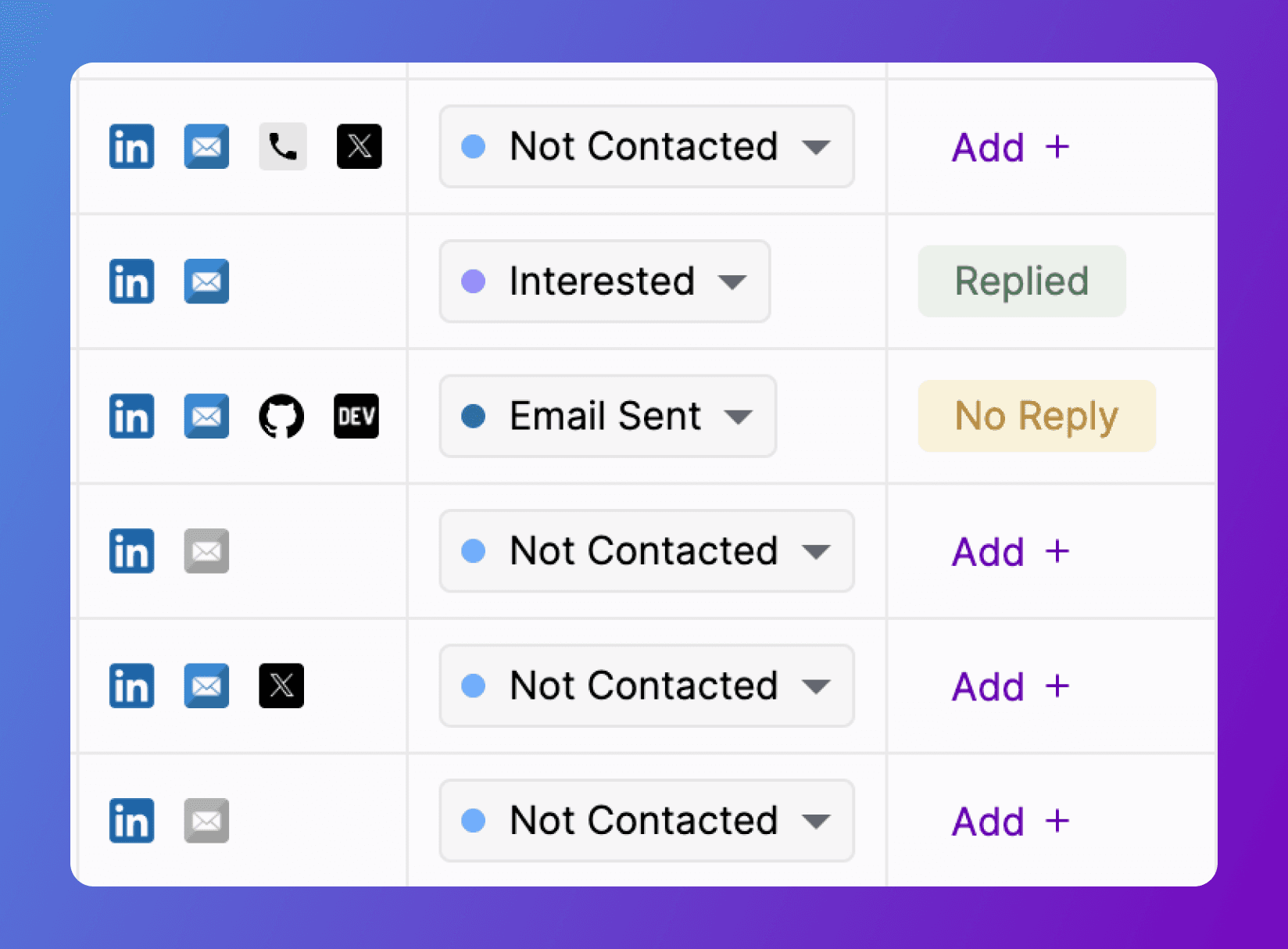
Task: Click the X icon beside the phone icon
Action: click(360, 146)
